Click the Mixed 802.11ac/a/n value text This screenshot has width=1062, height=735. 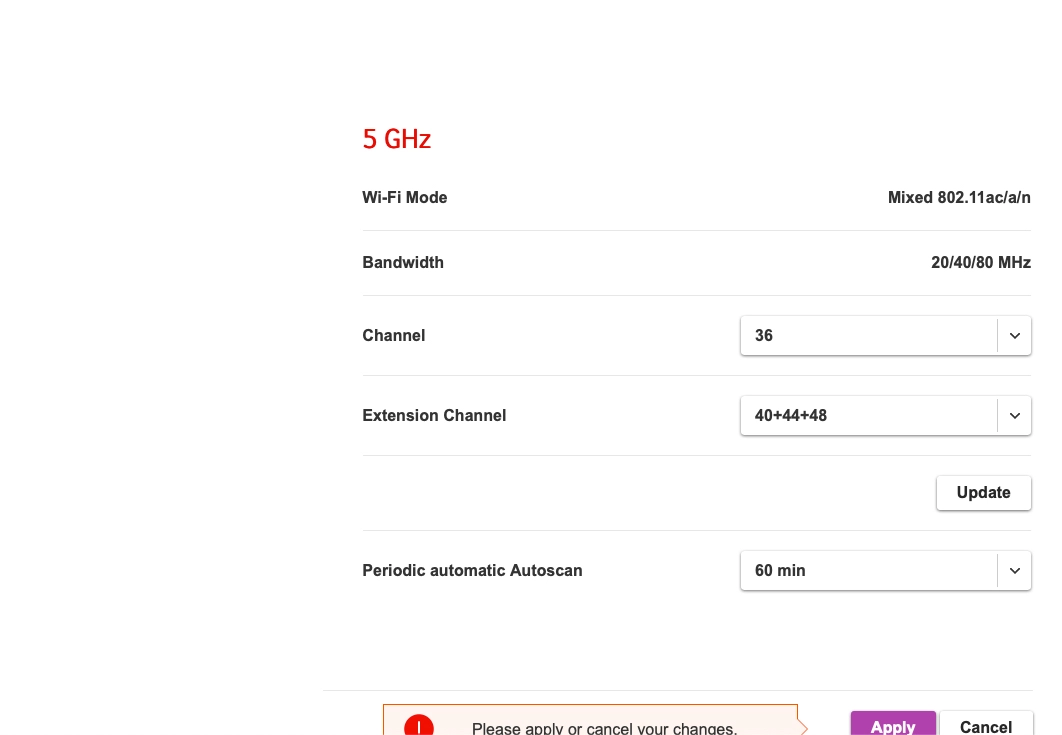pos(959,198)
